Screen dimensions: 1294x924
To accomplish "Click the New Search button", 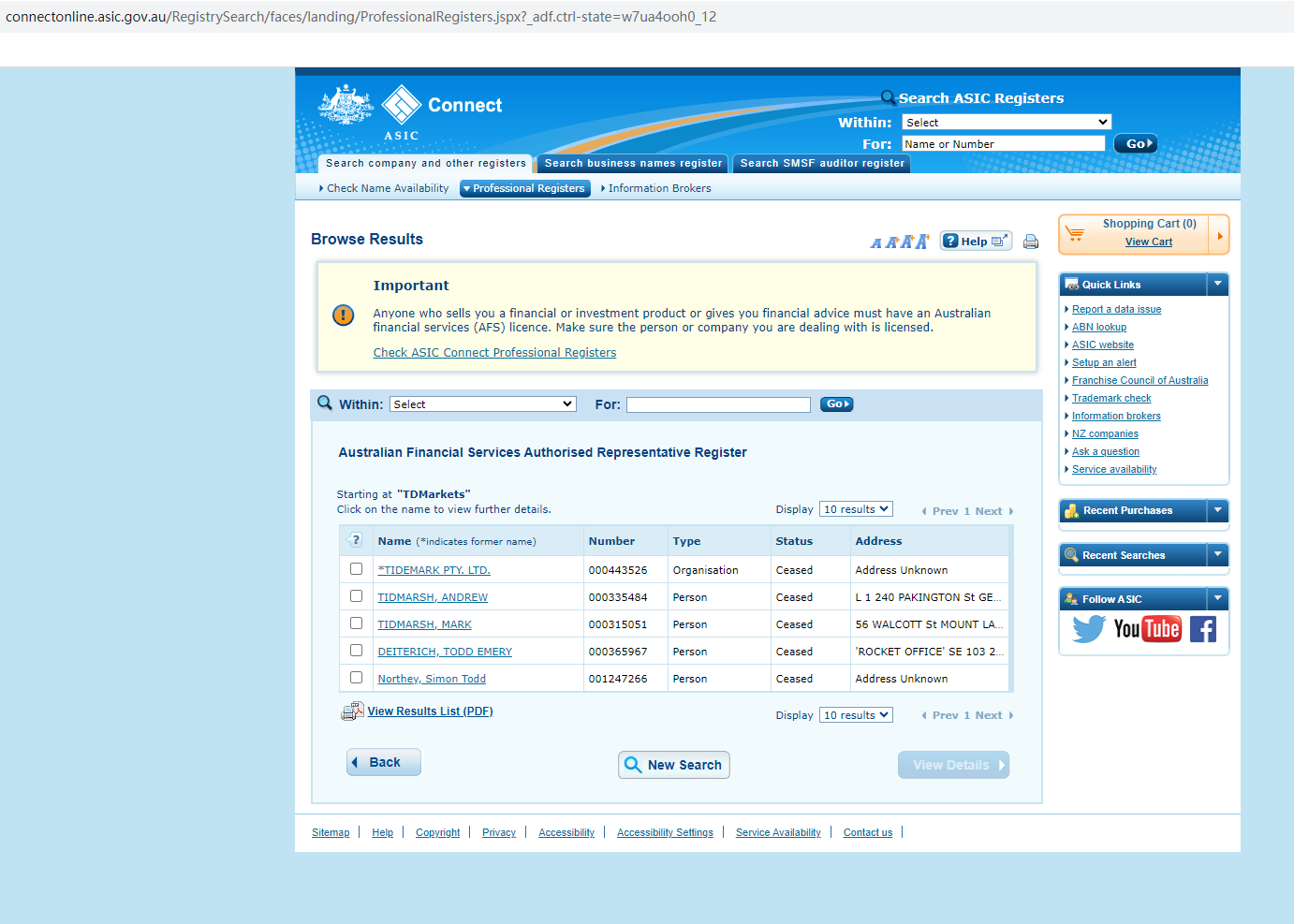I will 674,765.
